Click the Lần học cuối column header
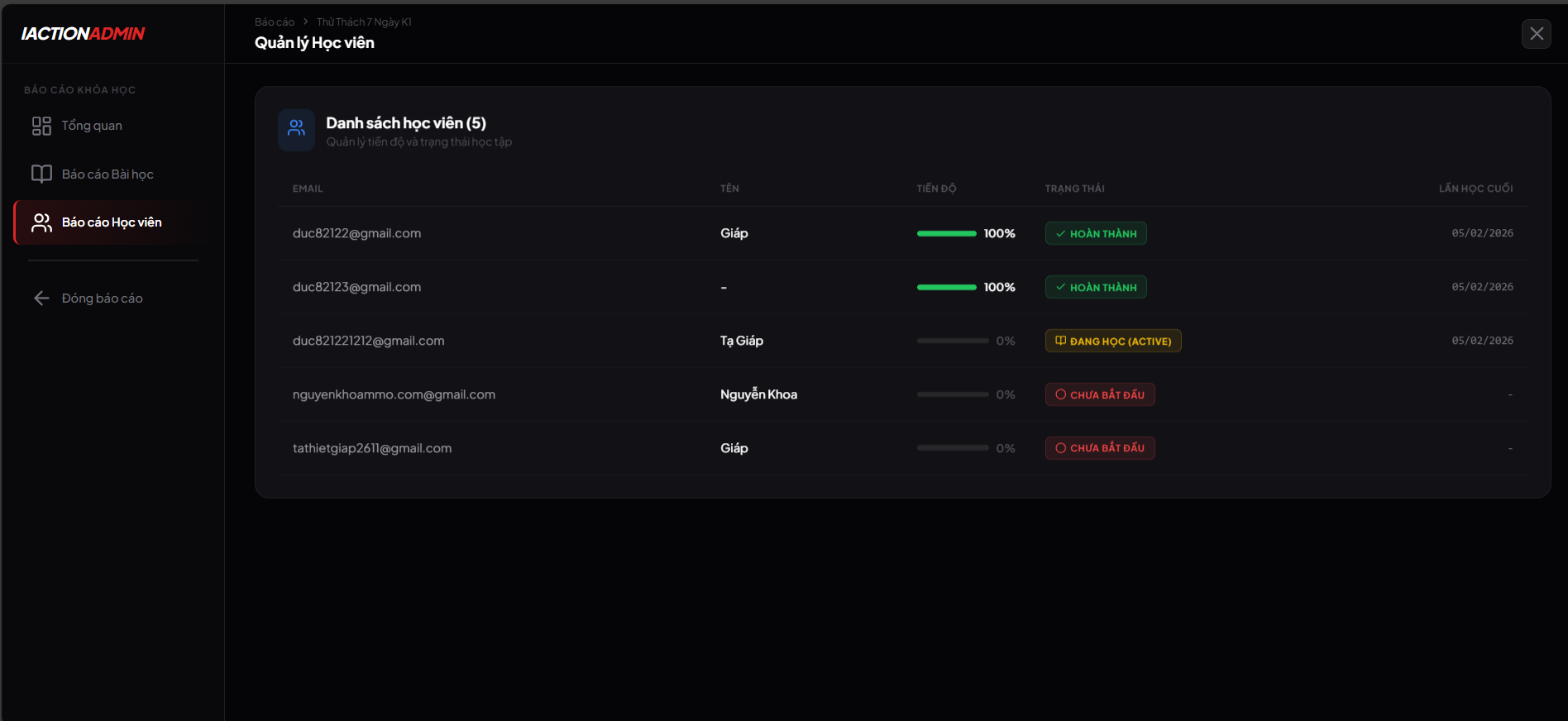 1475,189
